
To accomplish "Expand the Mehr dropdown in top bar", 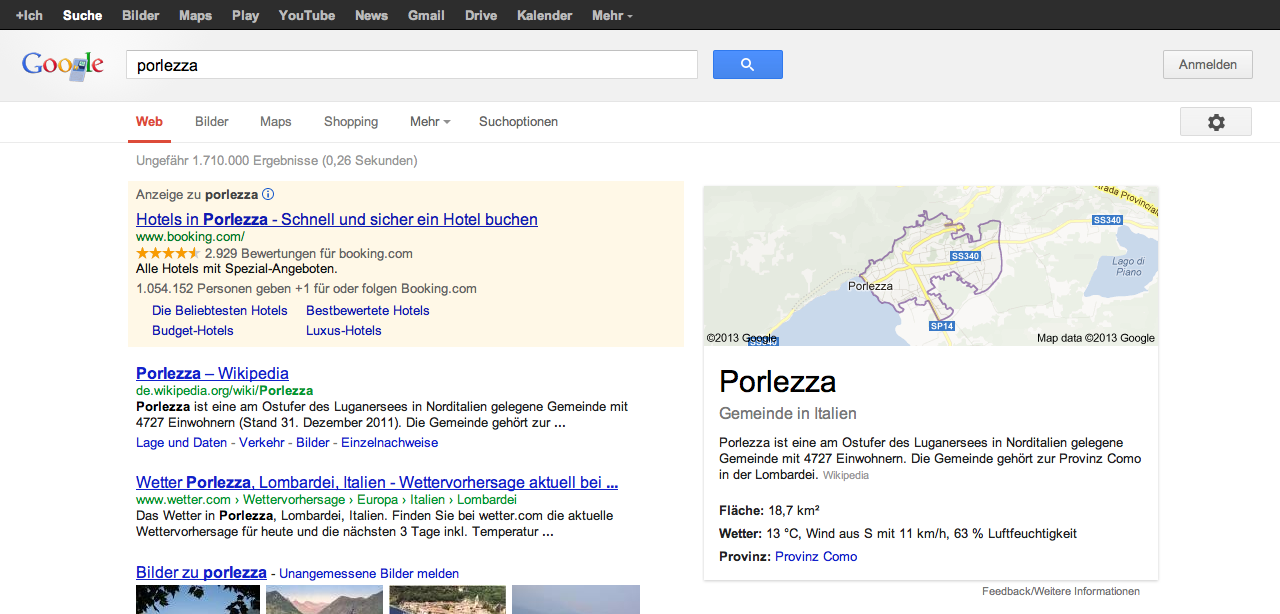I will (x=612, y=16).
